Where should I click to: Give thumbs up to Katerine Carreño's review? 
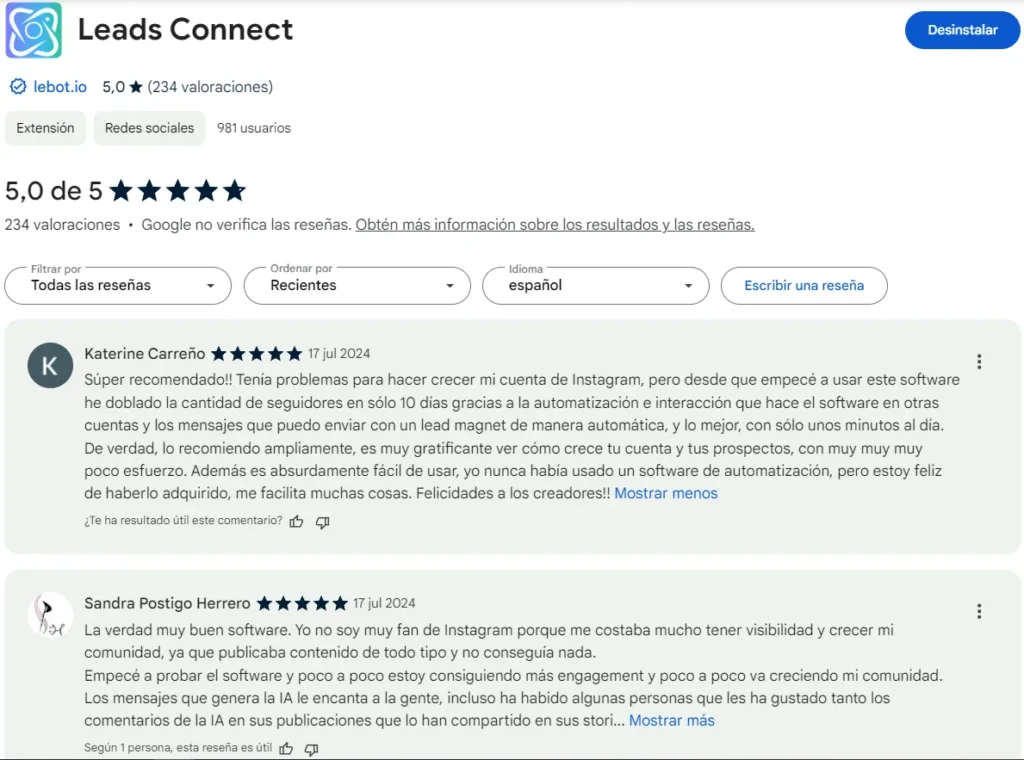point(296,521)
